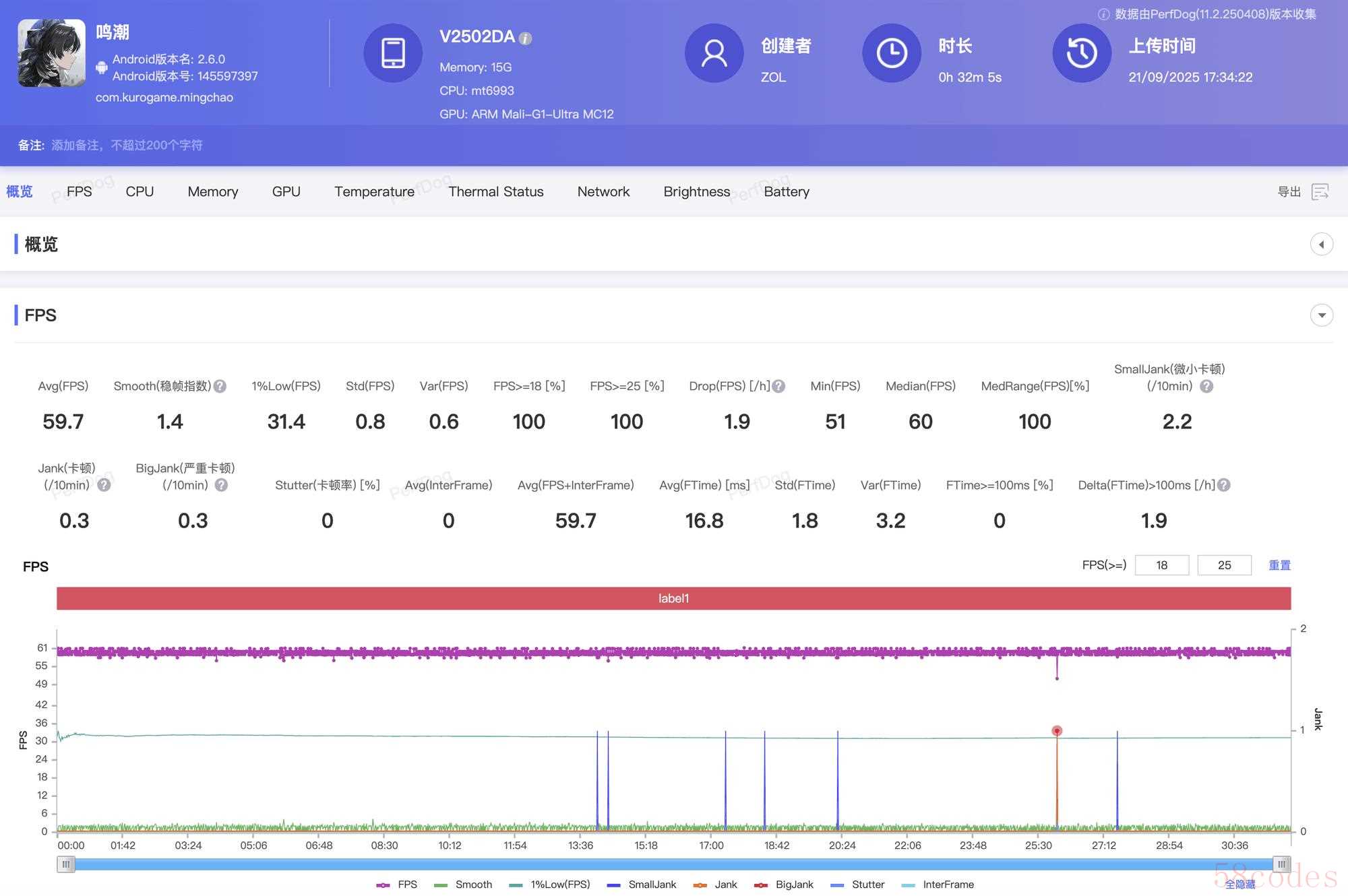Click the game app avatar thumbnail

51,53
